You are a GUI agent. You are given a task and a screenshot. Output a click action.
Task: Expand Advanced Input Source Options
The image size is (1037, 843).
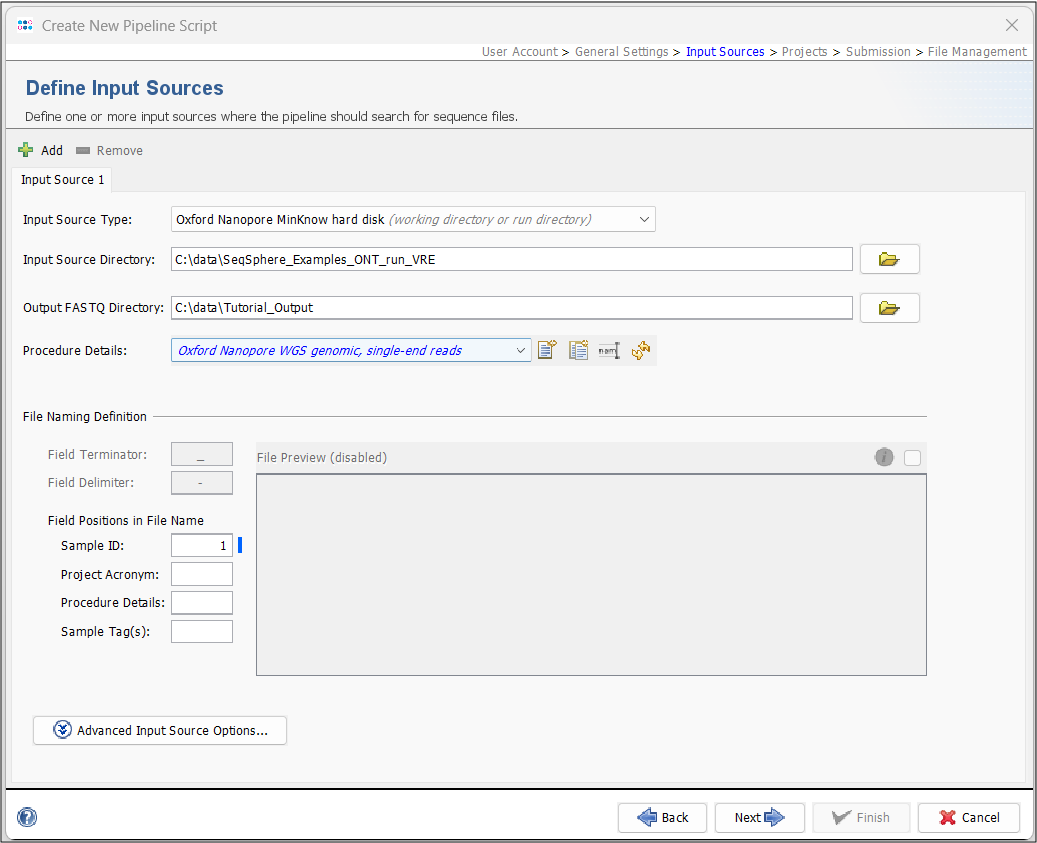coord(159,730)
